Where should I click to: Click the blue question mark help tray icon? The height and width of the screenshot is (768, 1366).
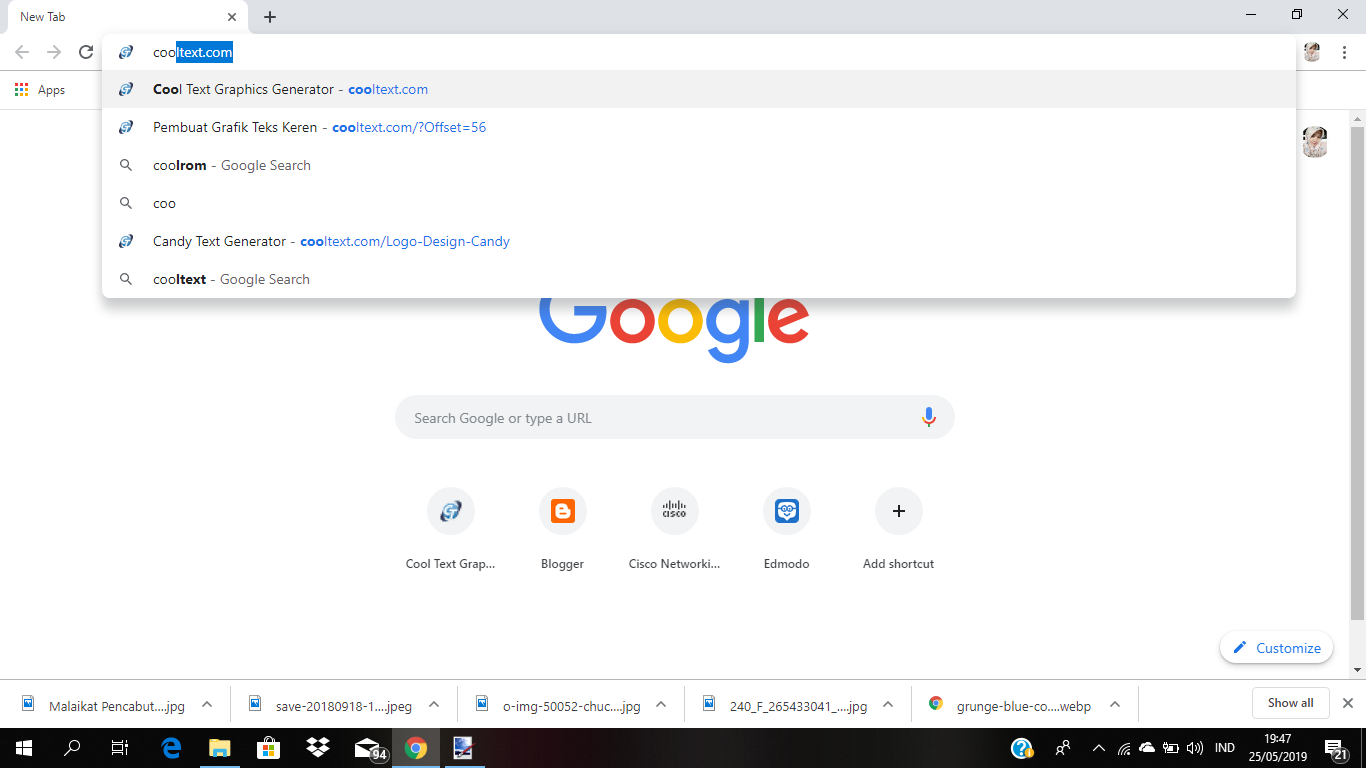coord(1022,748)
